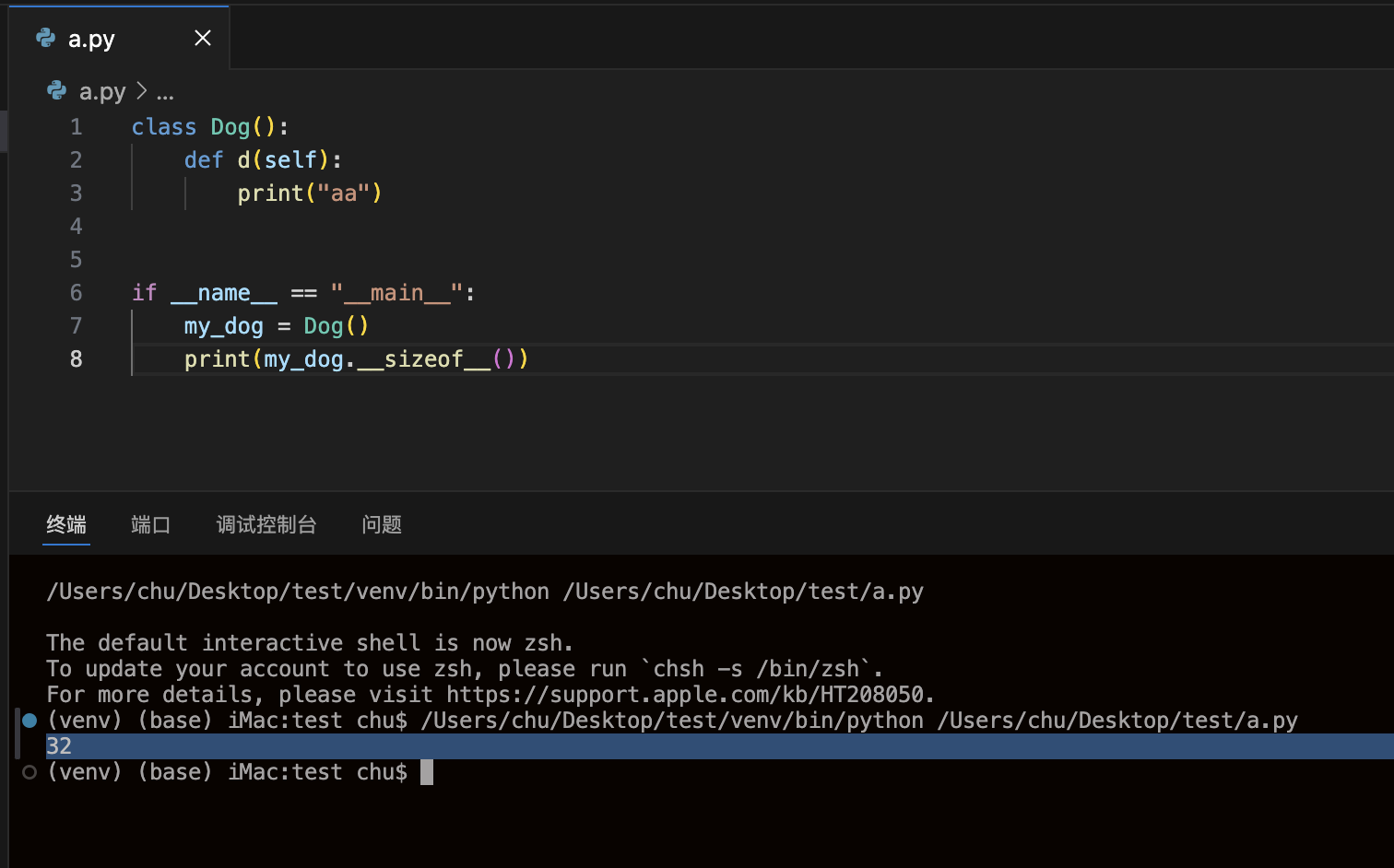This screenshot has width=1394, height=868.
Task: Switch to the 终端 panel tab
Action: pos(66,524)
